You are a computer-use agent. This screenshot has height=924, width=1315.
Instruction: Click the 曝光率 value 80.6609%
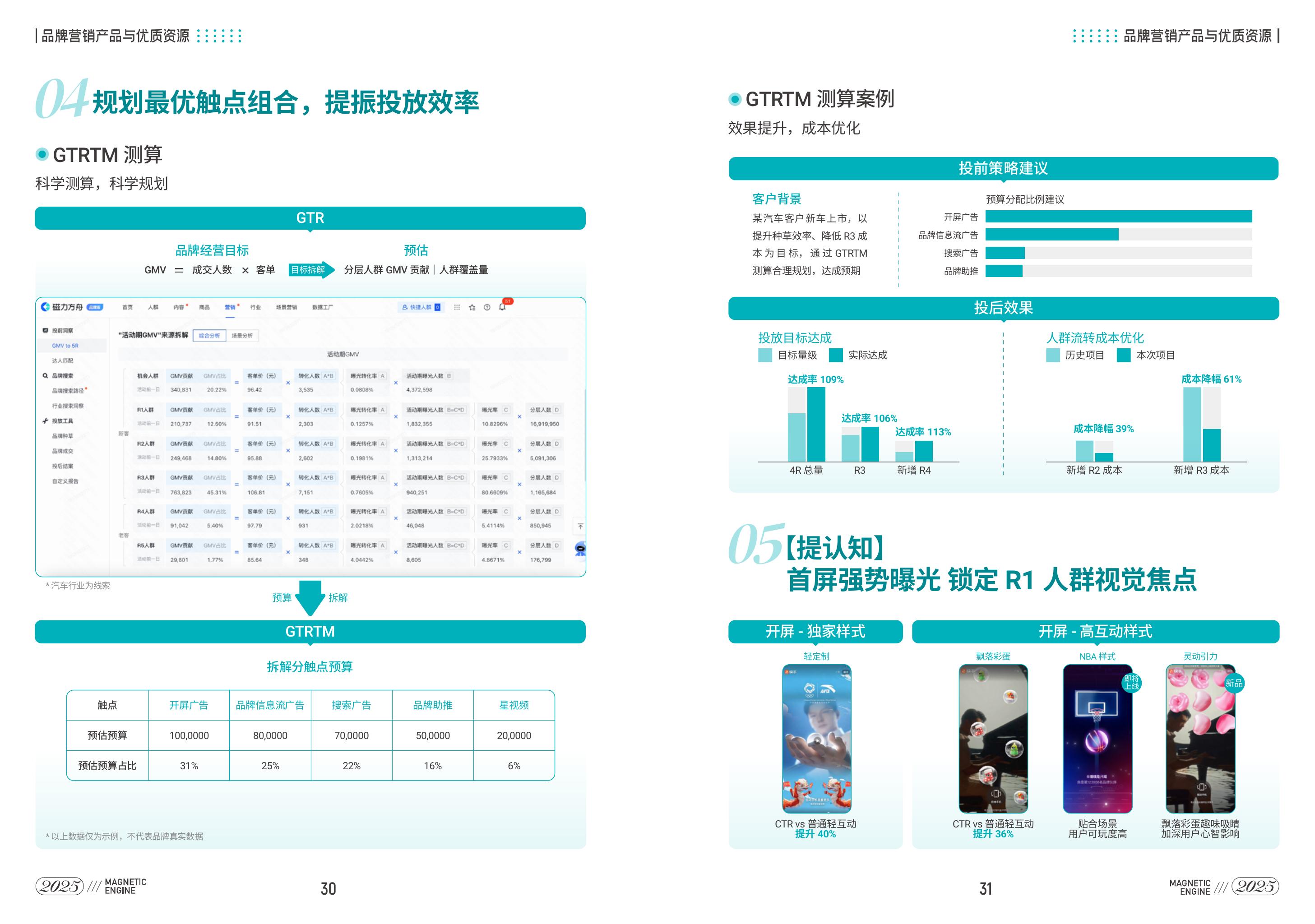pos(495,492)
